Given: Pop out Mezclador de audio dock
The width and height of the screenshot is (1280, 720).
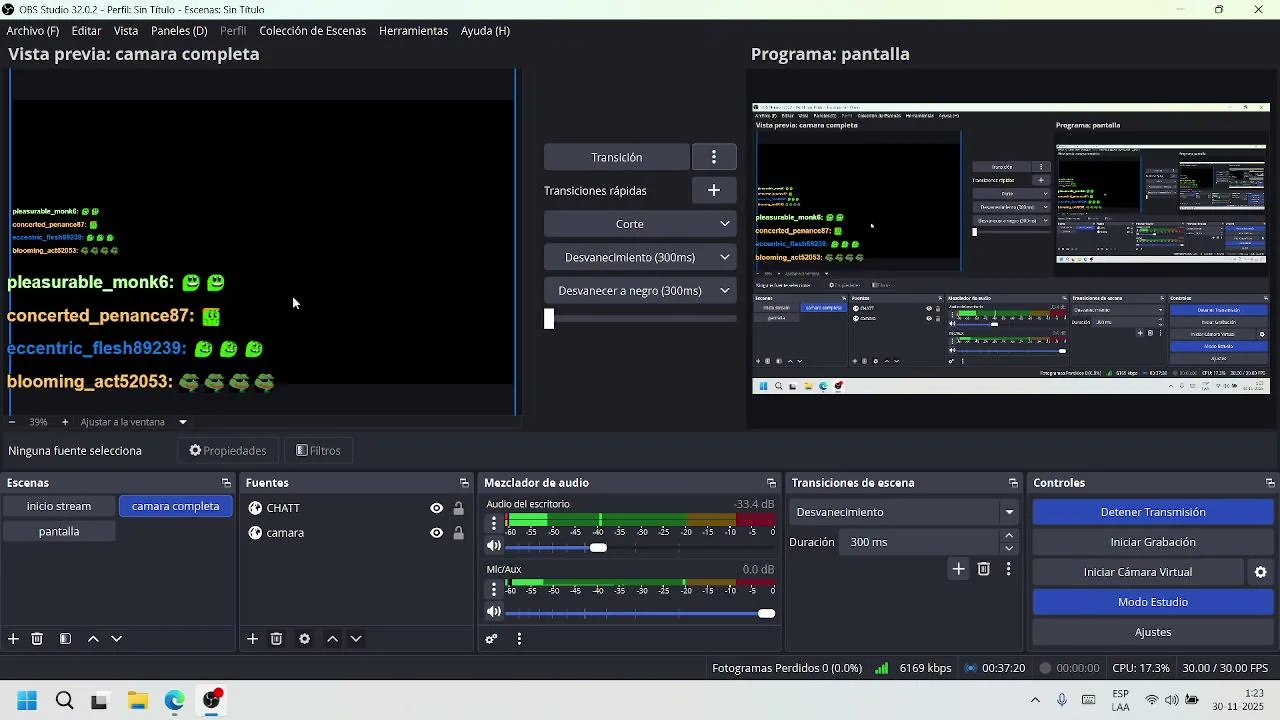Looking at the screenshot, I should coord(771,483).
